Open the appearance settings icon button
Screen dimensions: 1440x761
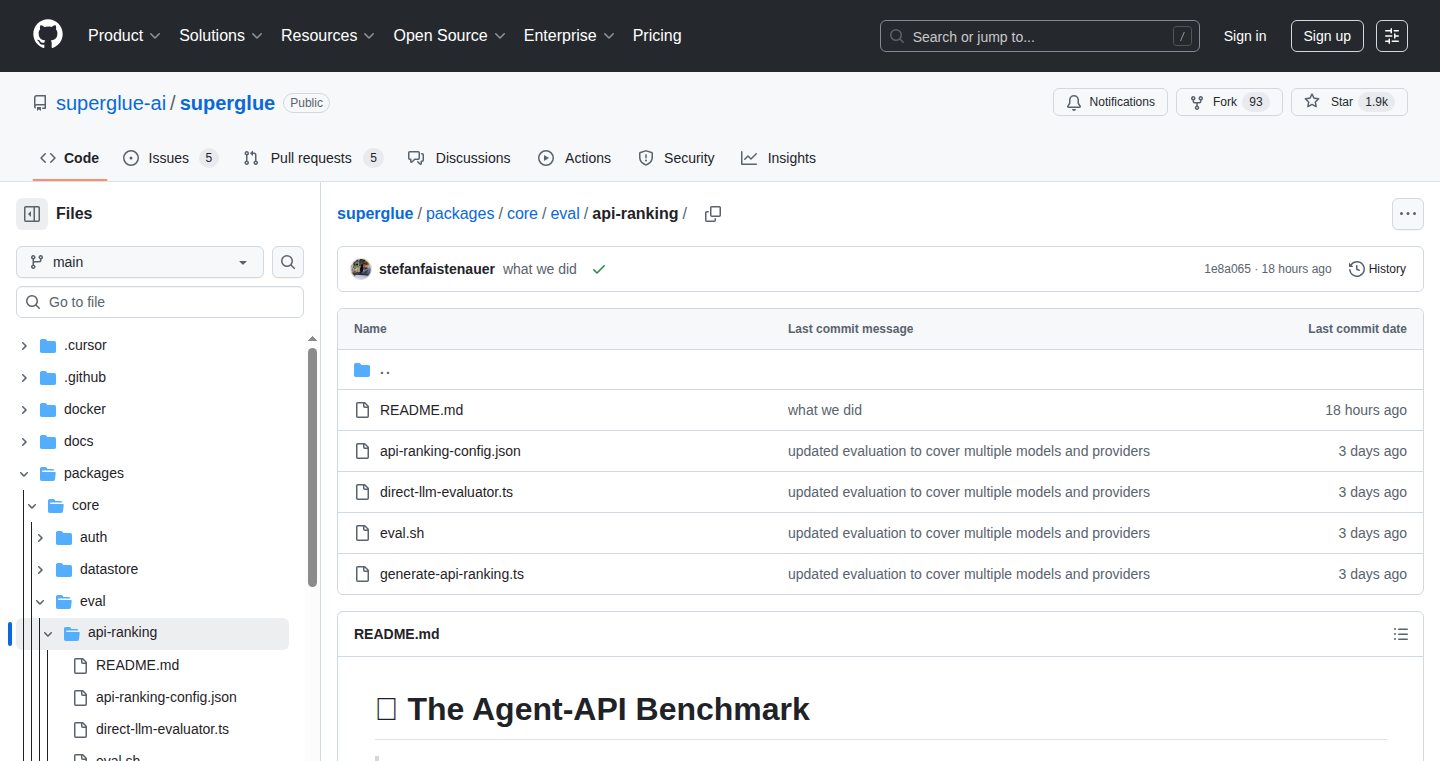1392,36
